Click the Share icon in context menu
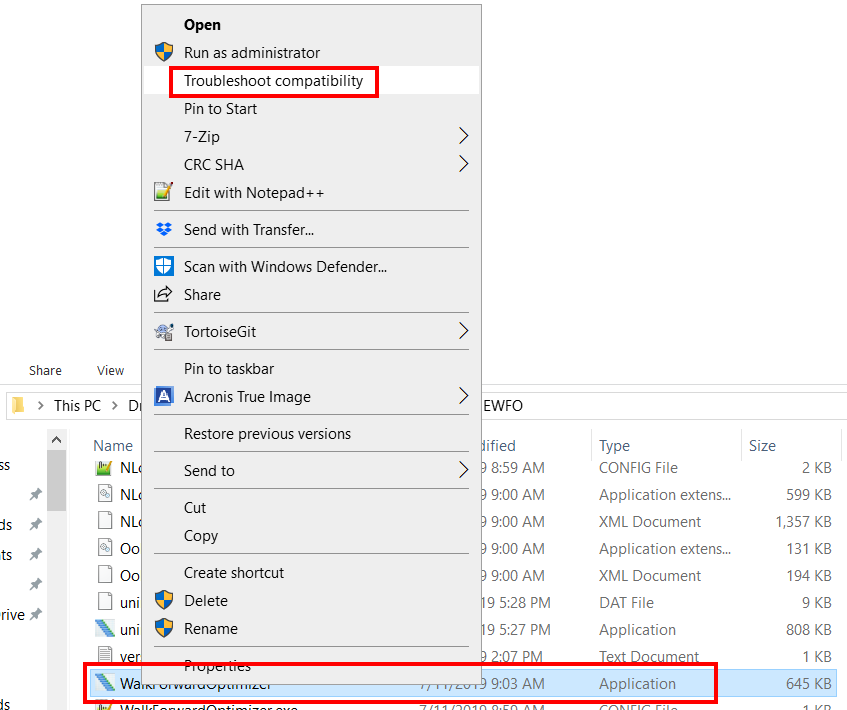This screenshot has width=847, height=710. (164, 294)
